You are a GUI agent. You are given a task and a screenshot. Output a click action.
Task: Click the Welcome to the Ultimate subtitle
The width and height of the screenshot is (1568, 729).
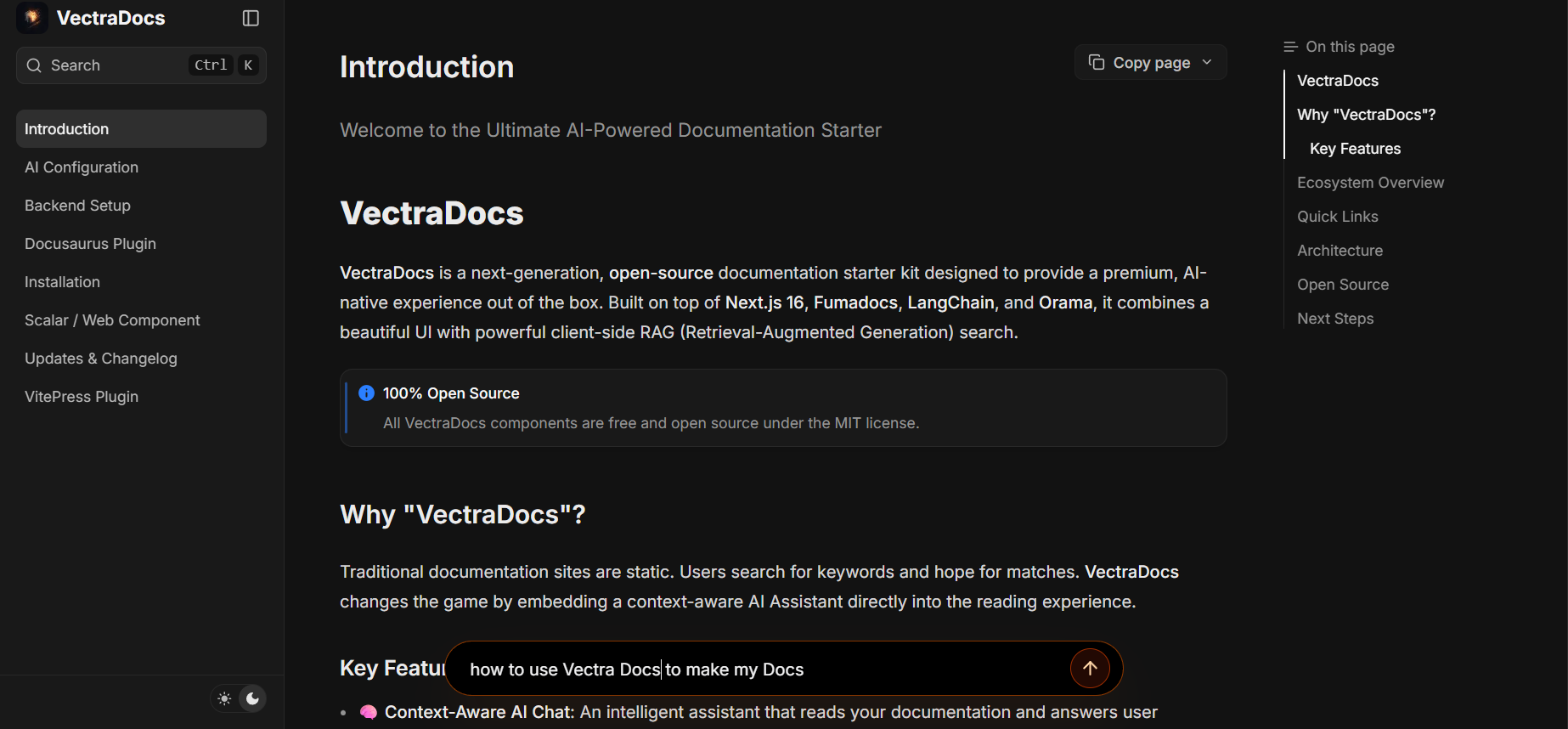610,130
